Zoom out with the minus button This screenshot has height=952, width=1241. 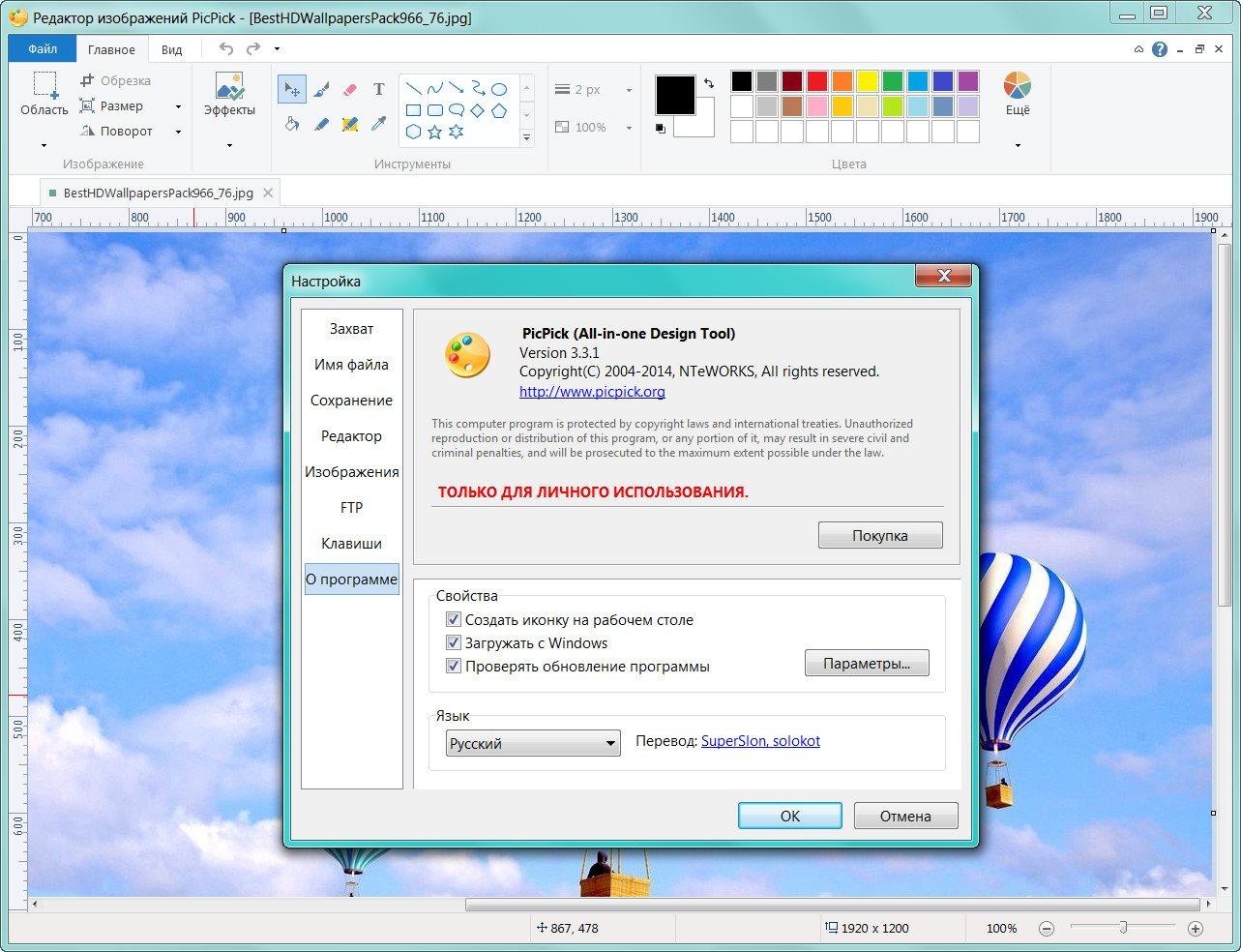[x=1047, y=928]
